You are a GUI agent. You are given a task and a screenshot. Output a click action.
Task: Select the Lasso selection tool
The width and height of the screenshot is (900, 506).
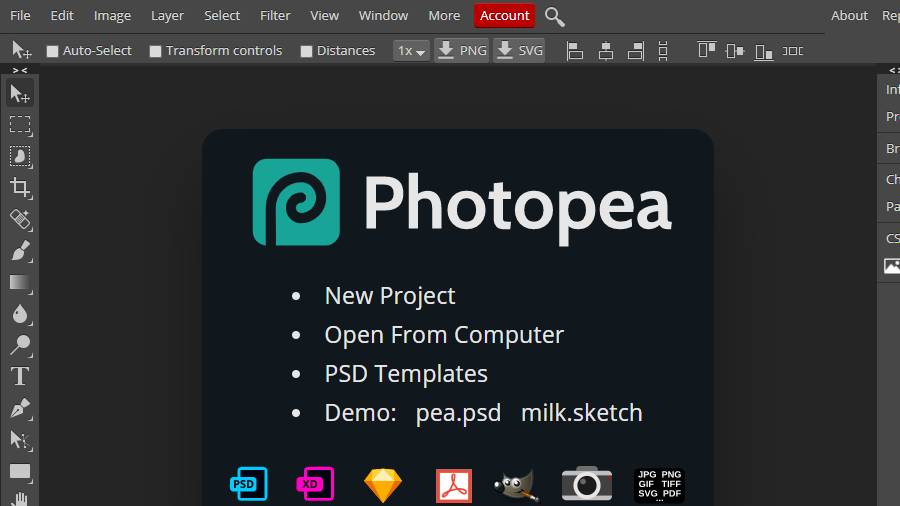(x=20, y=157)
